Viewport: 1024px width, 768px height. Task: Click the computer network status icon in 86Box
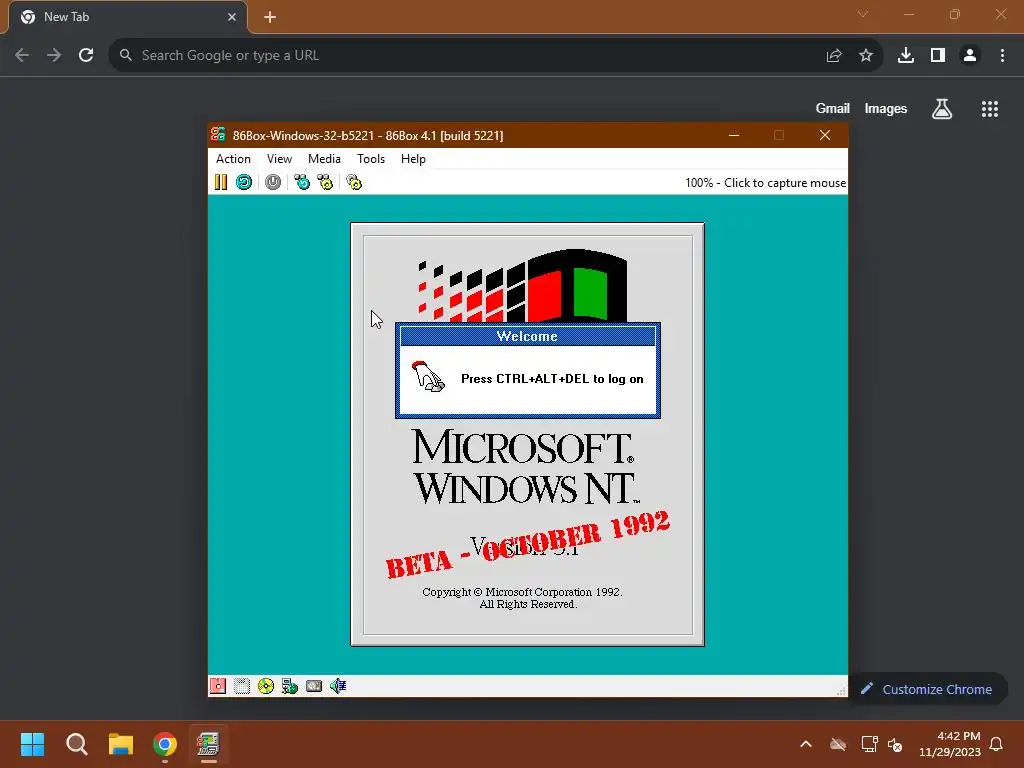coord(290,686)
